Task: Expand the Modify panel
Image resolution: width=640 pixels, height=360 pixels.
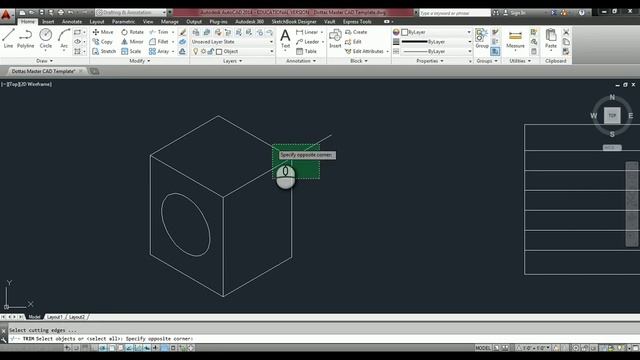Action: pyautogui.click(x=140, y=61)
